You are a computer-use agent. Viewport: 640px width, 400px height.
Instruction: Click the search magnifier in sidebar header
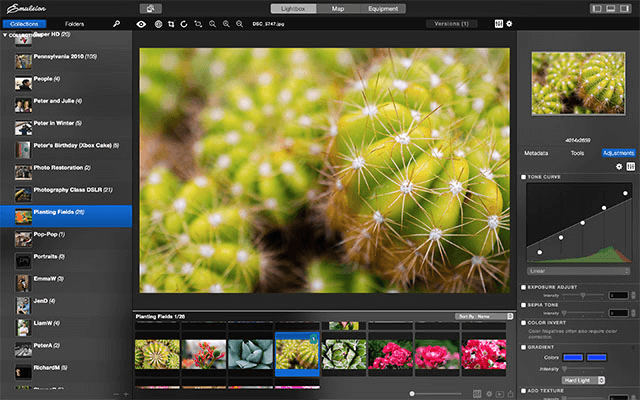tap(117, 22)
